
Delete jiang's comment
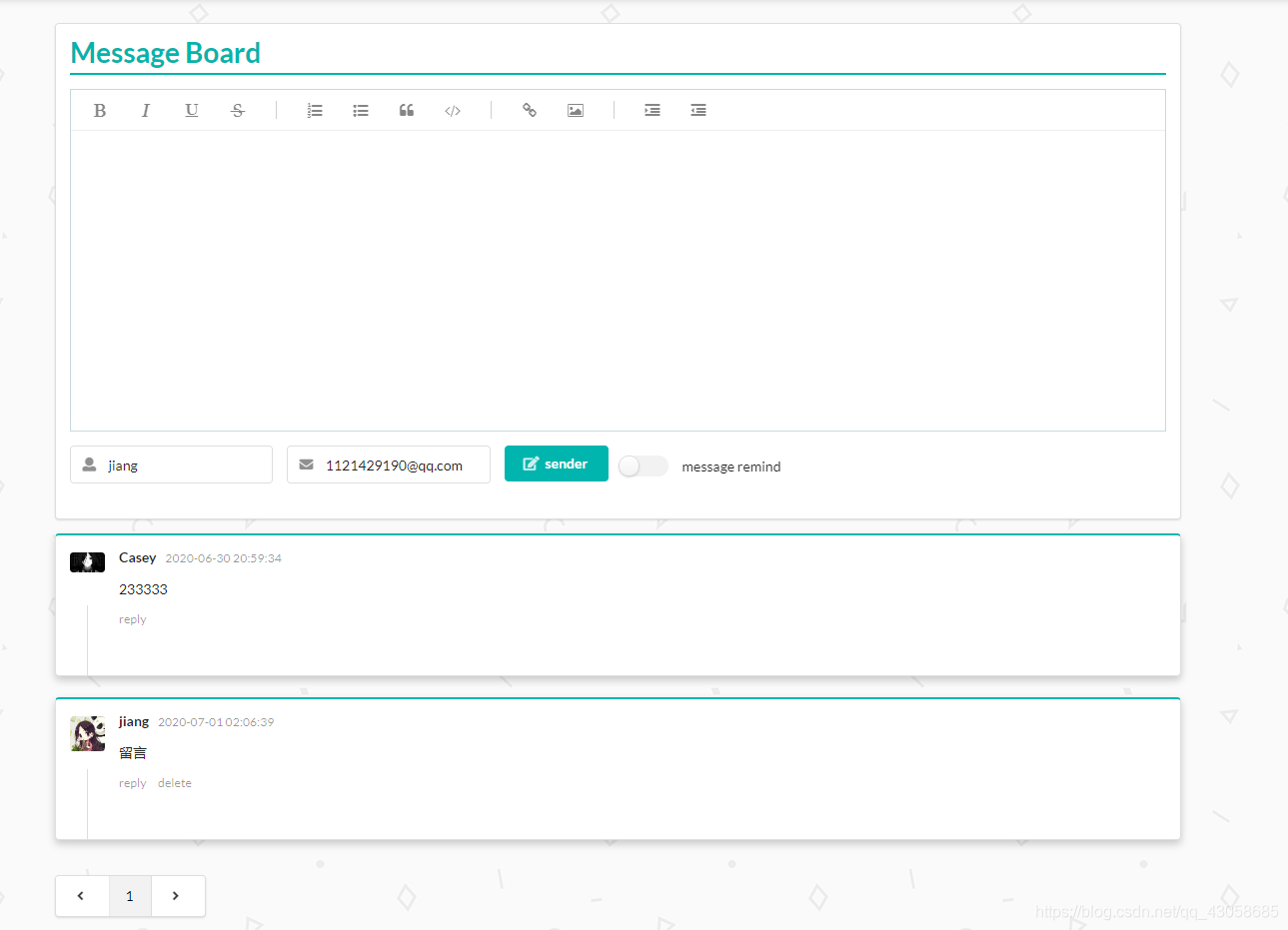(175, 783)
